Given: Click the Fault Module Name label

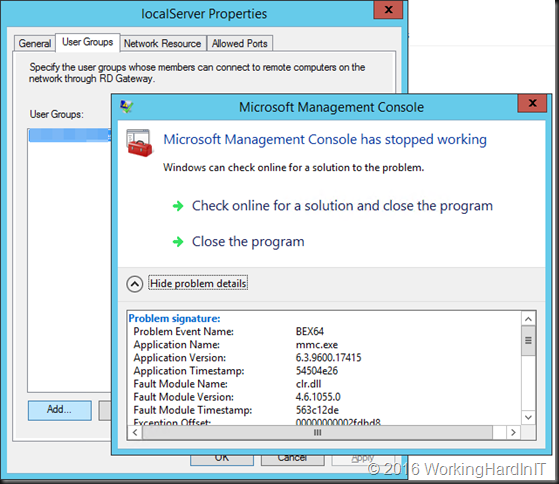Looking at the screenshot, I should click(x=180, y=384).
